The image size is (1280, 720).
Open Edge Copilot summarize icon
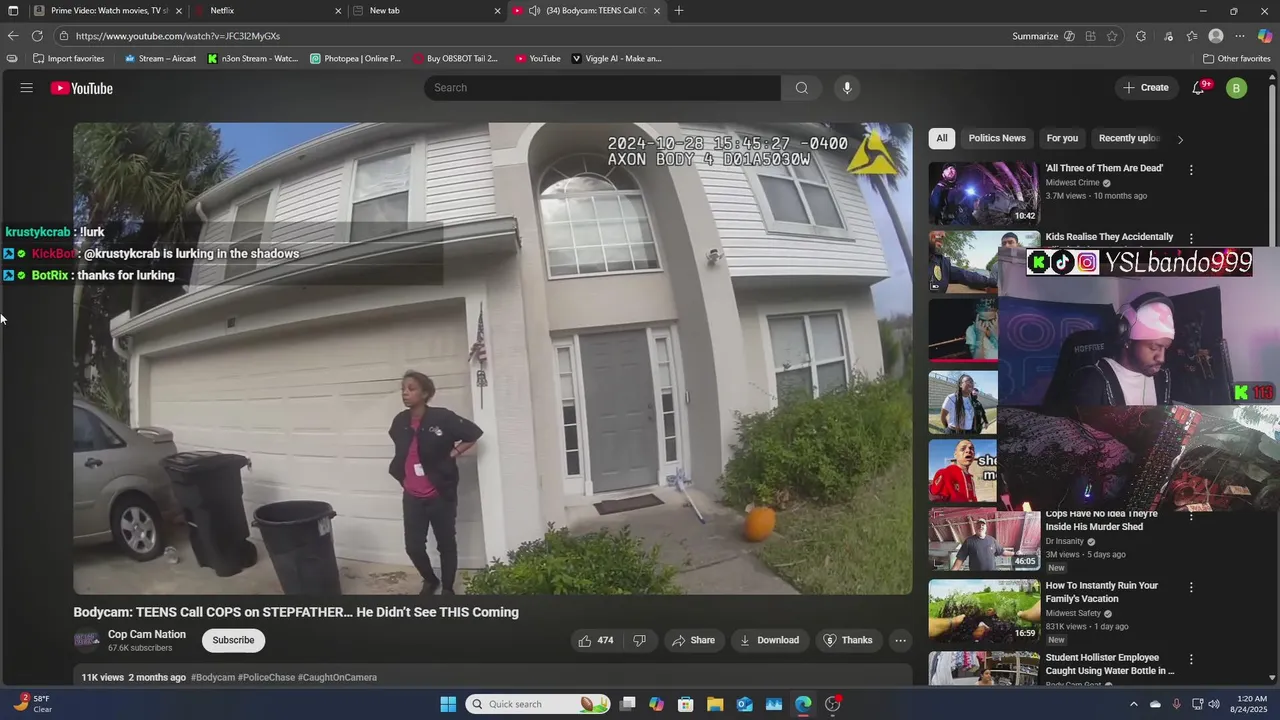tap(1069, 36)
